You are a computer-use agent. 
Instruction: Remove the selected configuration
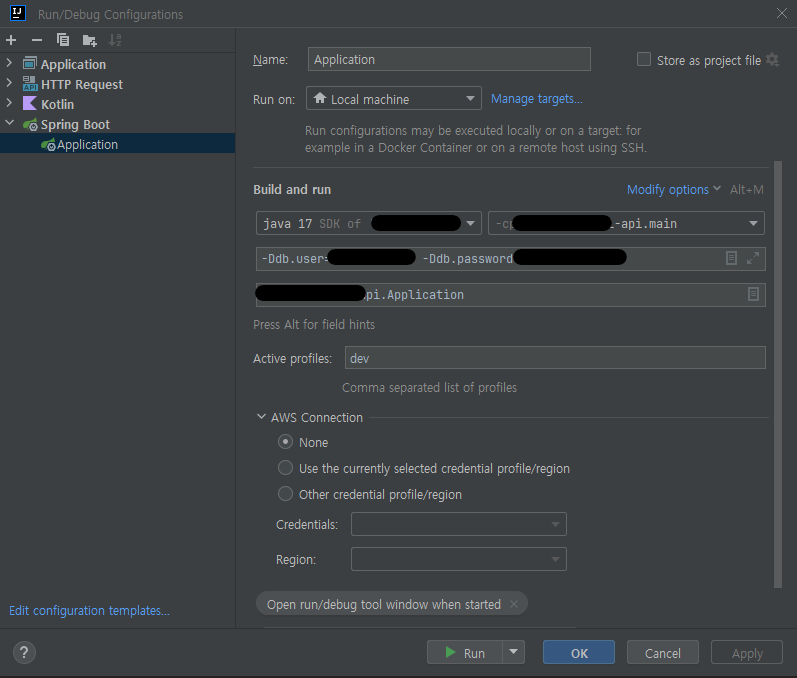37,40
